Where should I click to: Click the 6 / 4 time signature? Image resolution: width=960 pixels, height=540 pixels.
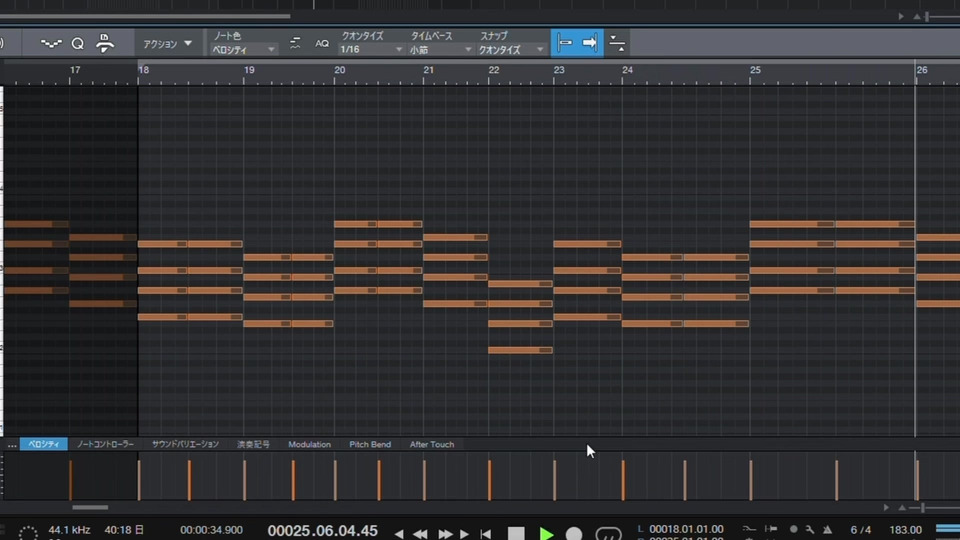tap(860, 530)
